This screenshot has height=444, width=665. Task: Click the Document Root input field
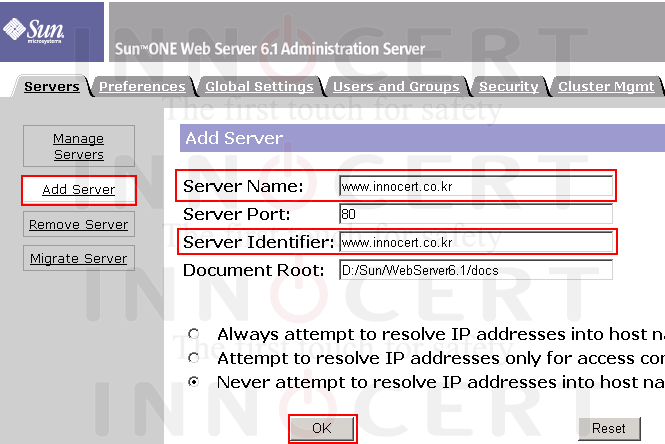click(x=476, y=270)
